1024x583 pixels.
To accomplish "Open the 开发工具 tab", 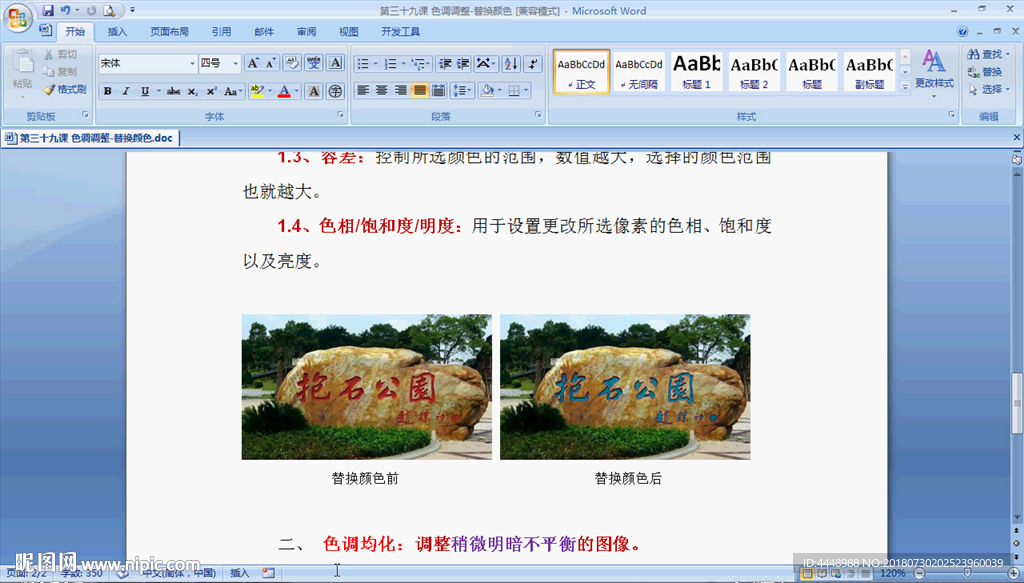I will [x=400, y=31].
